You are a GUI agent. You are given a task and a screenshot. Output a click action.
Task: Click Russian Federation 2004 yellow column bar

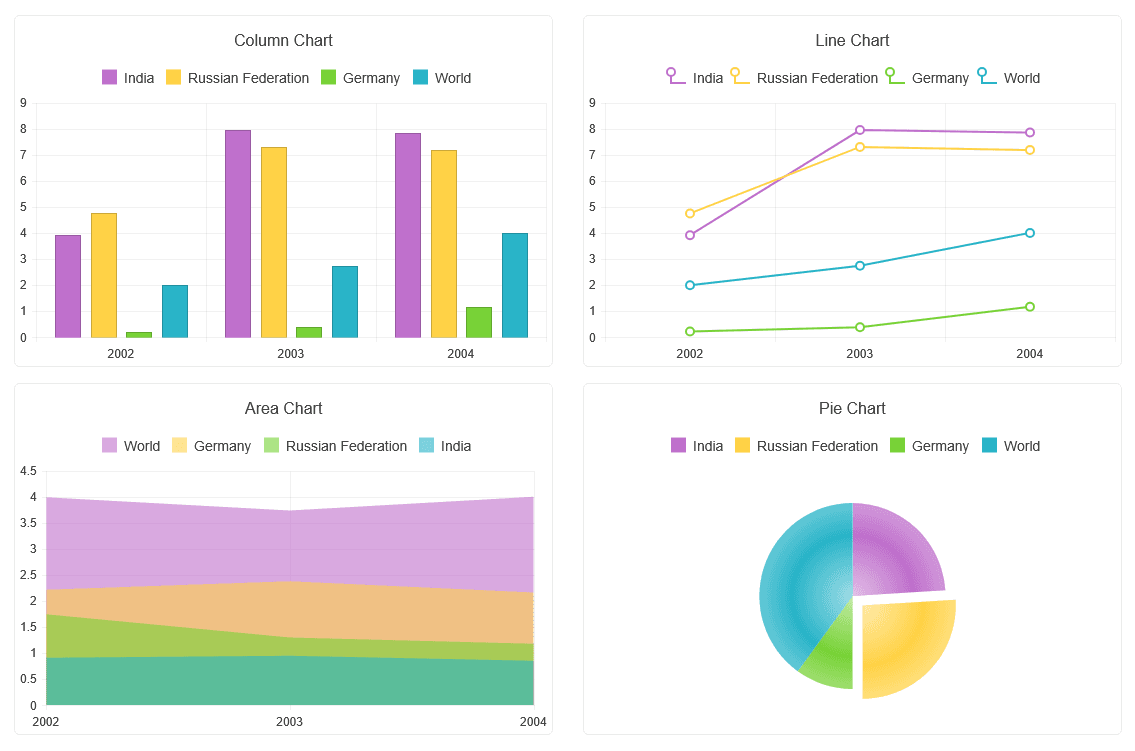(444, 244)
